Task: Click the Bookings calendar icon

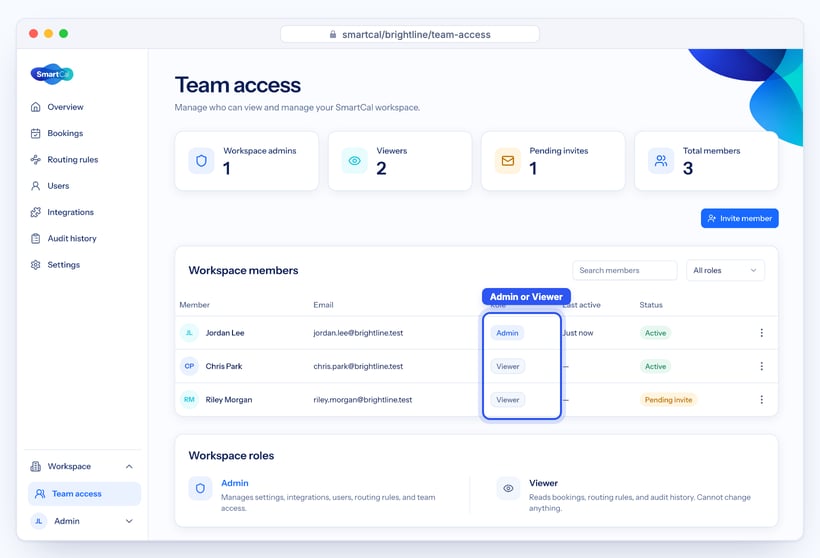Action: pyautogui.click(x=36, y=133)
